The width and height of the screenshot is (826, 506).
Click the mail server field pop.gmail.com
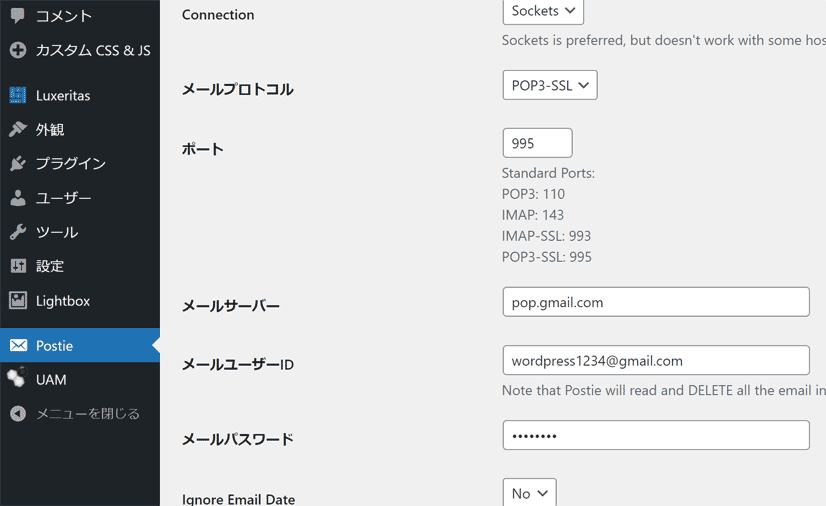point(656,302)
